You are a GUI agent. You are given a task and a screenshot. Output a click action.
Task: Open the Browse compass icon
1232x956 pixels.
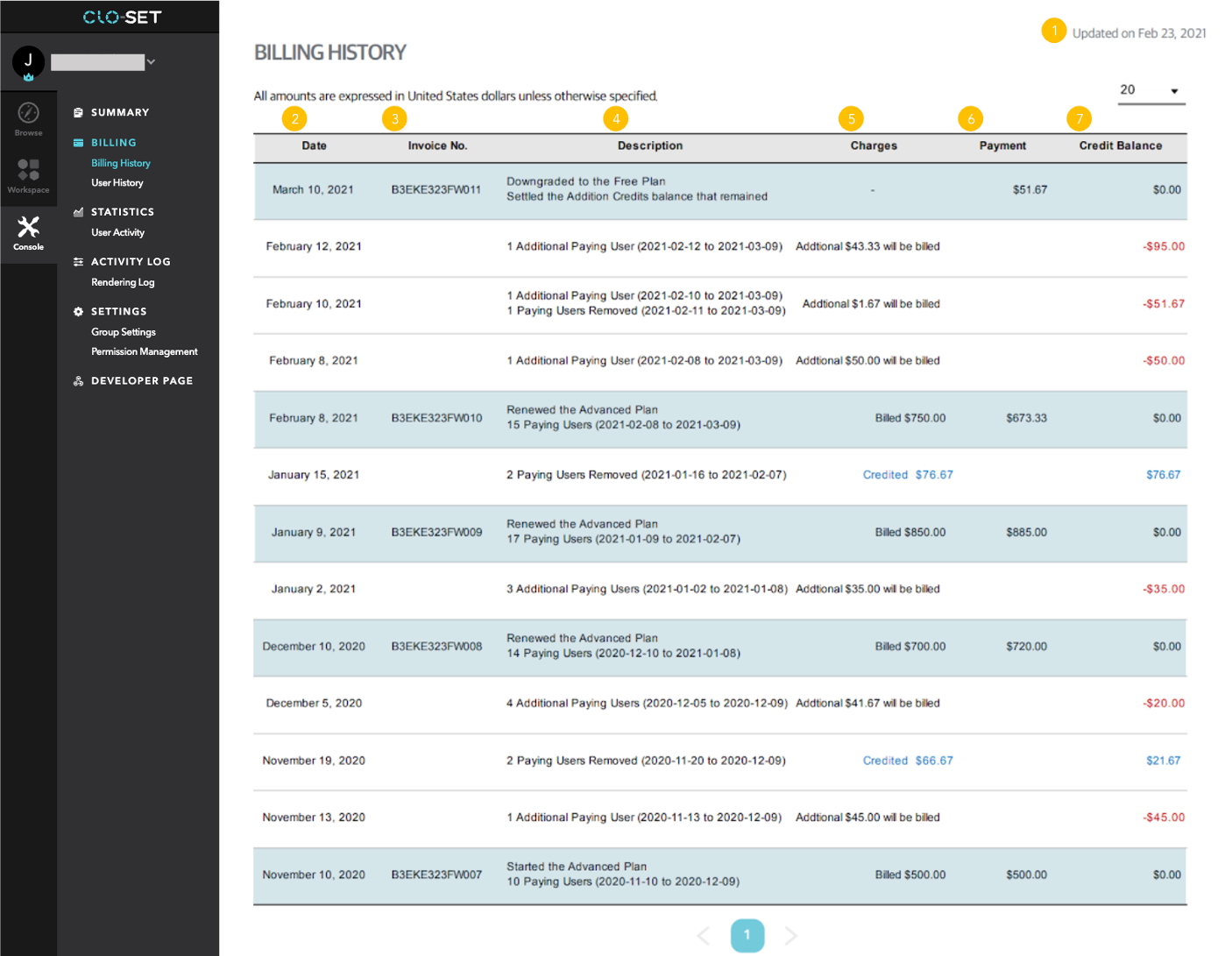coord(28,113)
